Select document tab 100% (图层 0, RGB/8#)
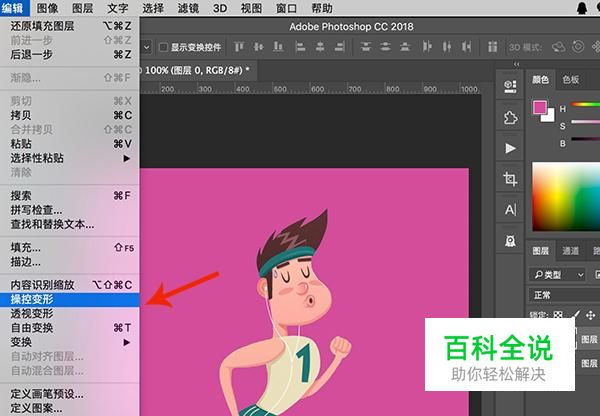Screen dimensions: 600x416 click(x=197, y=70)
